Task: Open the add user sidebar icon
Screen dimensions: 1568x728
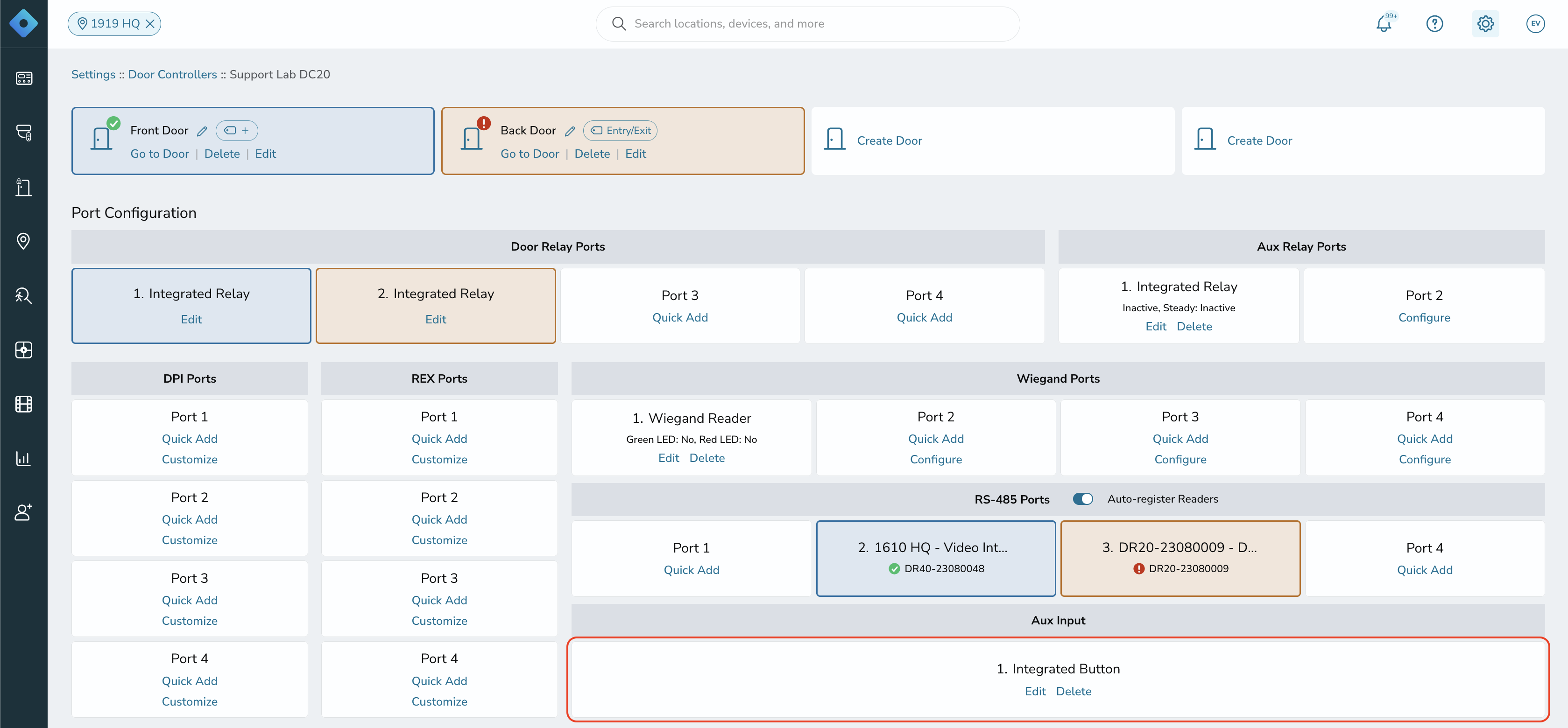Action: coord(24,512)
